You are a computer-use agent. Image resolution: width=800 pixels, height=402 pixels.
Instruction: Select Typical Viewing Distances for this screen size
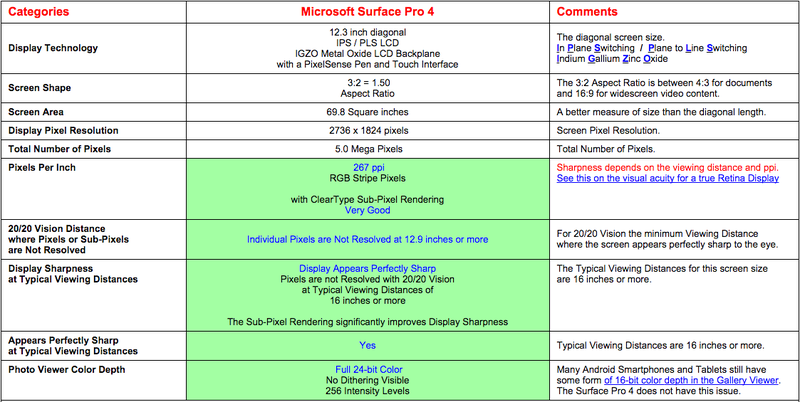pos(662,274)
